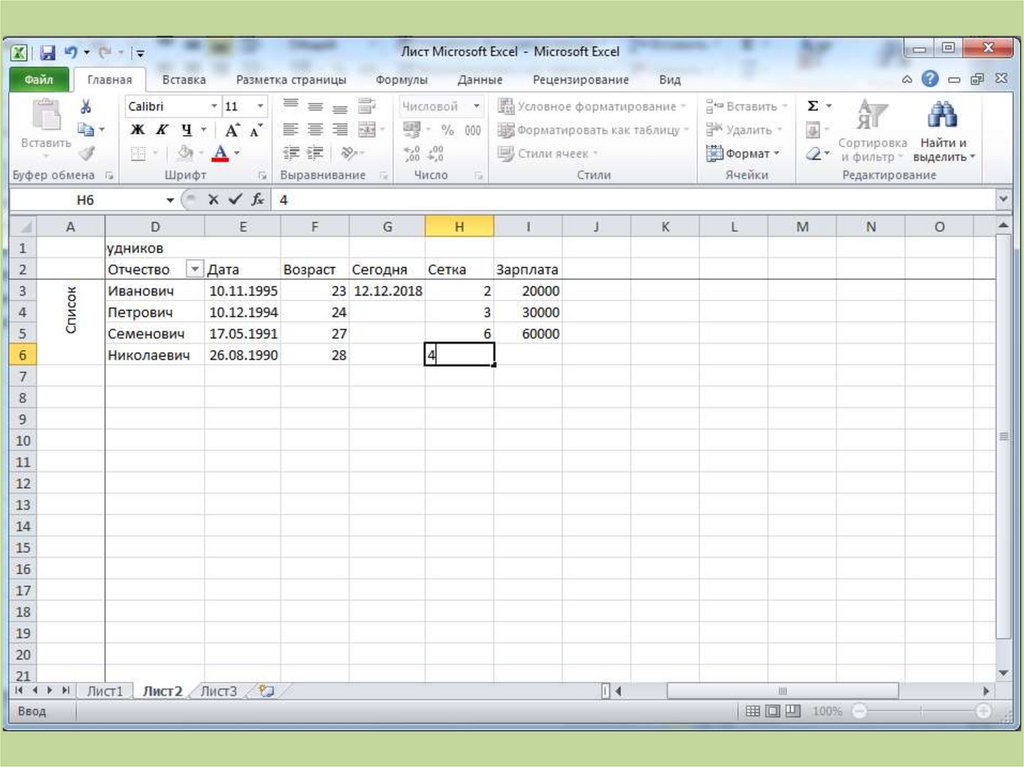Open the Файл tab
The width and height of the screenshot is (1024, 767).
tap(39, 80)
